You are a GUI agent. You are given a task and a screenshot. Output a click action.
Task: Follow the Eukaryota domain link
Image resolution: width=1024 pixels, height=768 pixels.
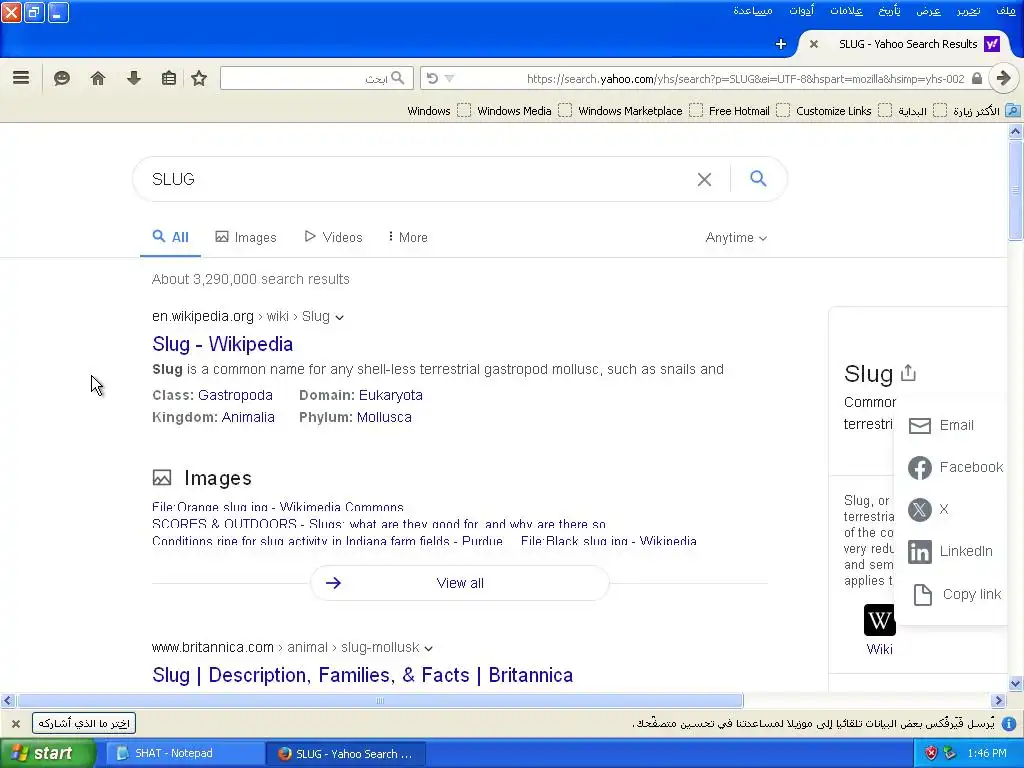(x=391, y=395)
